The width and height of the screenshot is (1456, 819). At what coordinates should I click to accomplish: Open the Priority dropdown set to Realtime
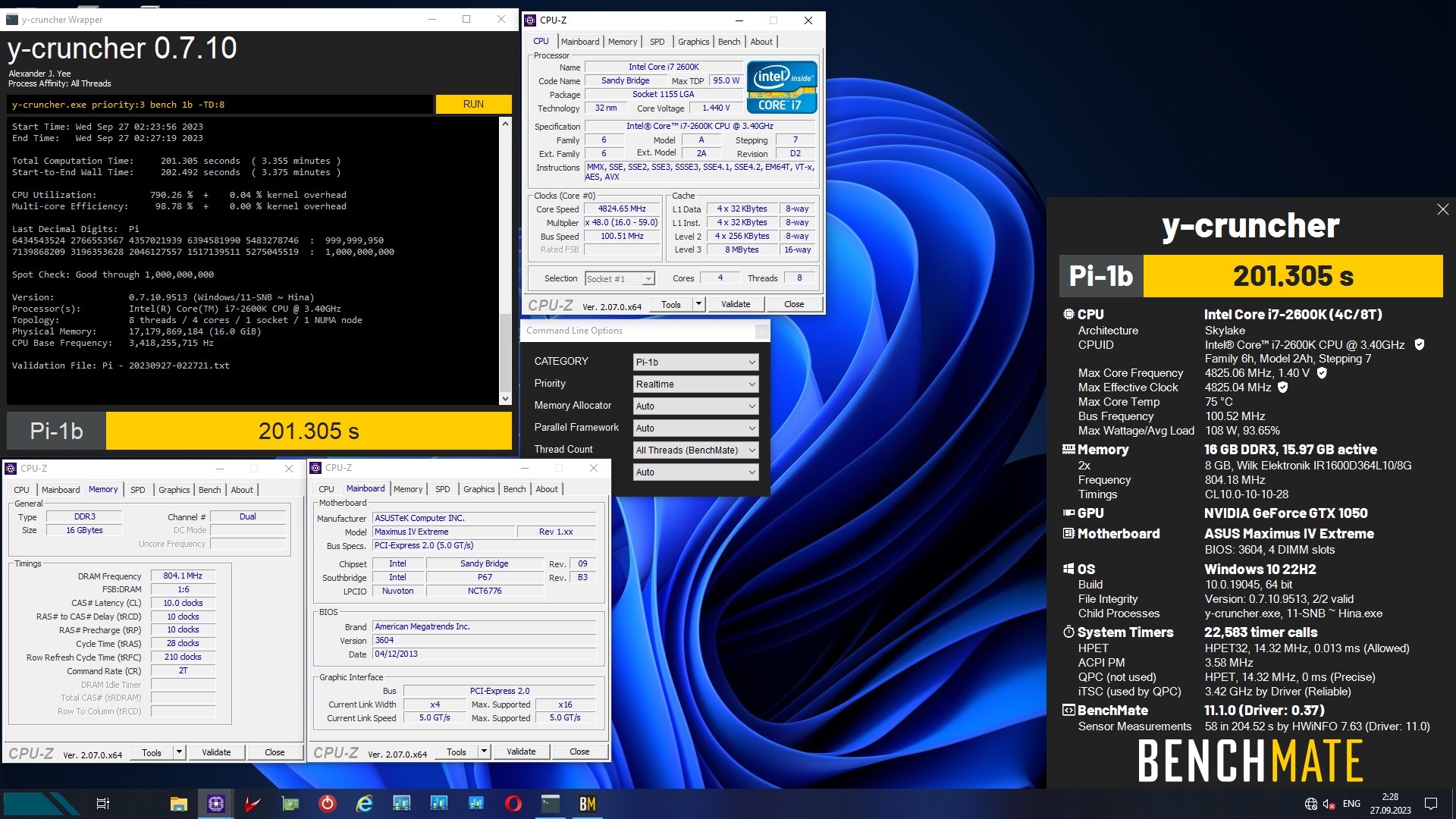[695, 384]
